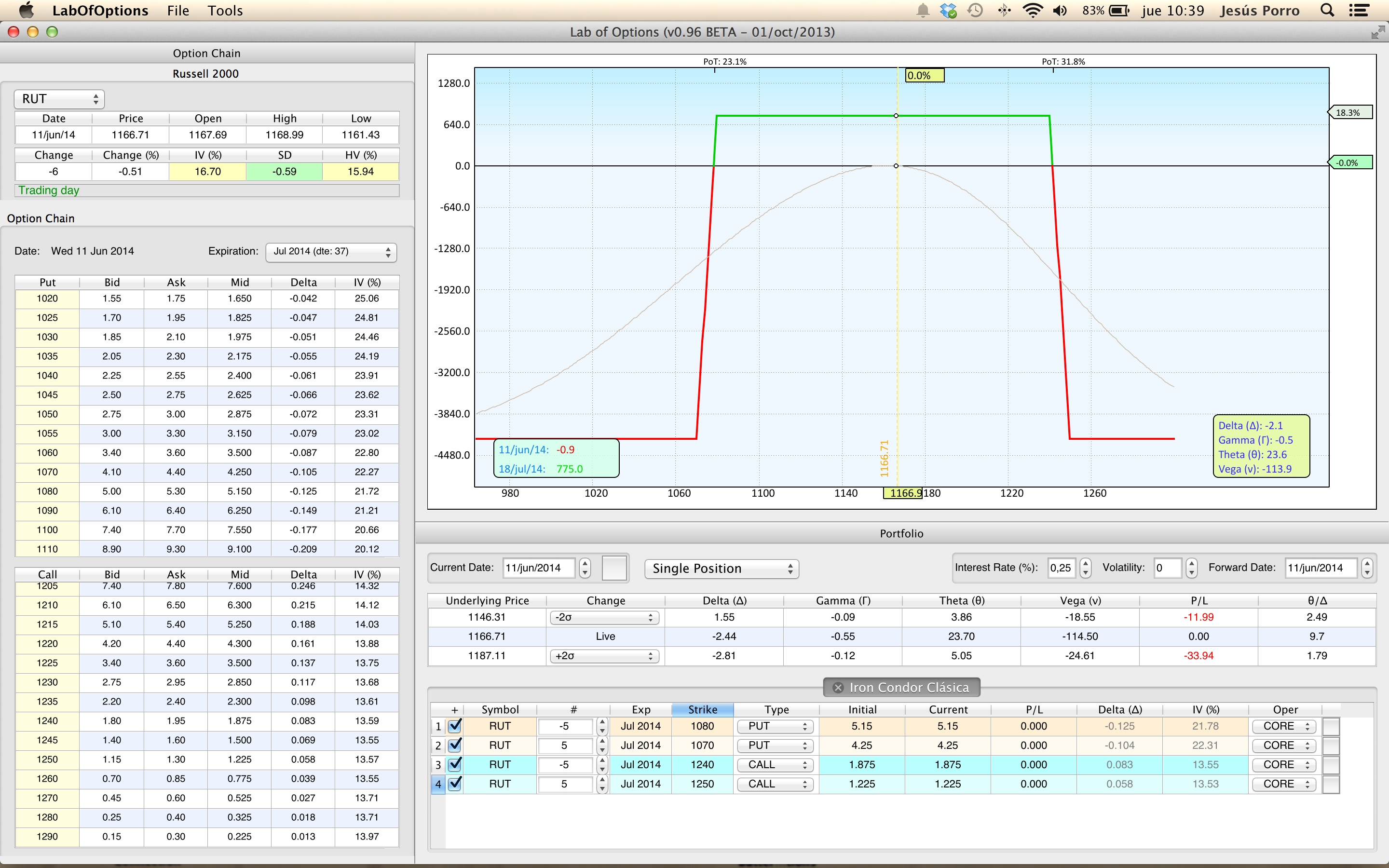The height and width of the screenshot is (868, 1389).
Task: Click the blank square beside Current Date
Action: click(x=613, y=568)
